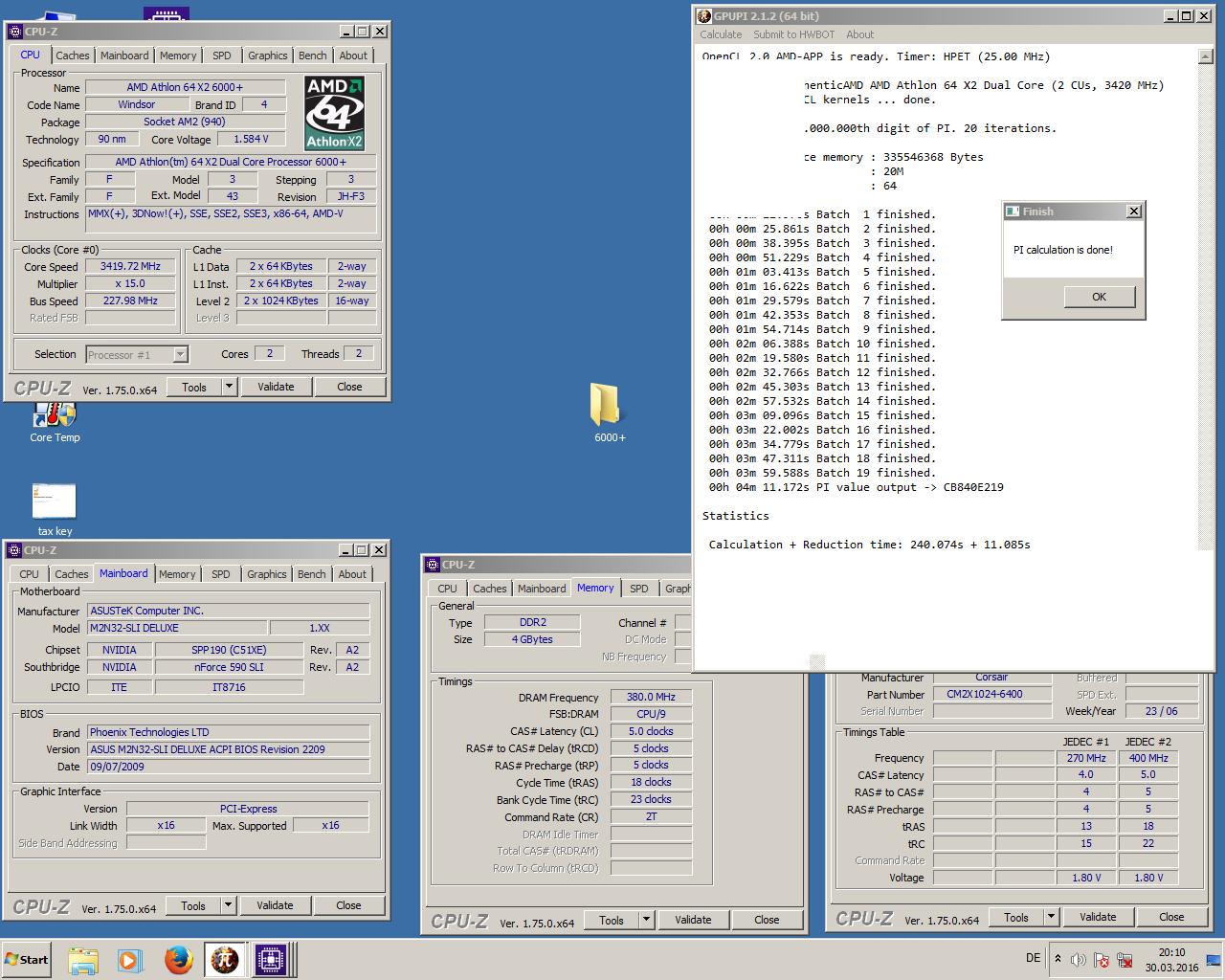Launch Windows Media Player from taskbar

[x=129, y=960]
